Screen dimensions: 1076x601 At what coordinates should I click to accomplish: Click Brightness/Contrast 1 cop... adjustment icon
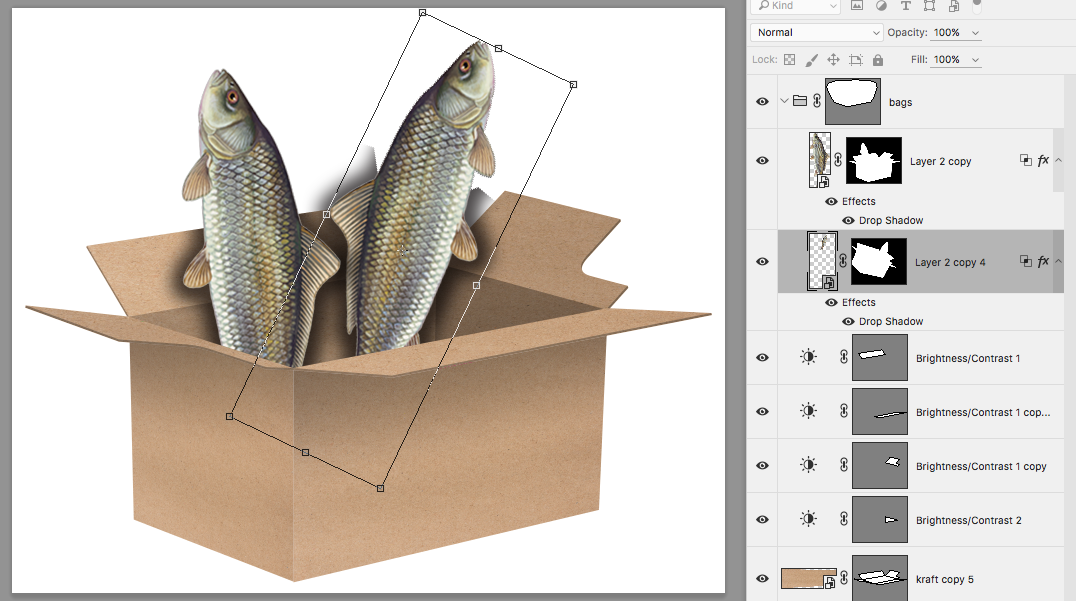808,411
